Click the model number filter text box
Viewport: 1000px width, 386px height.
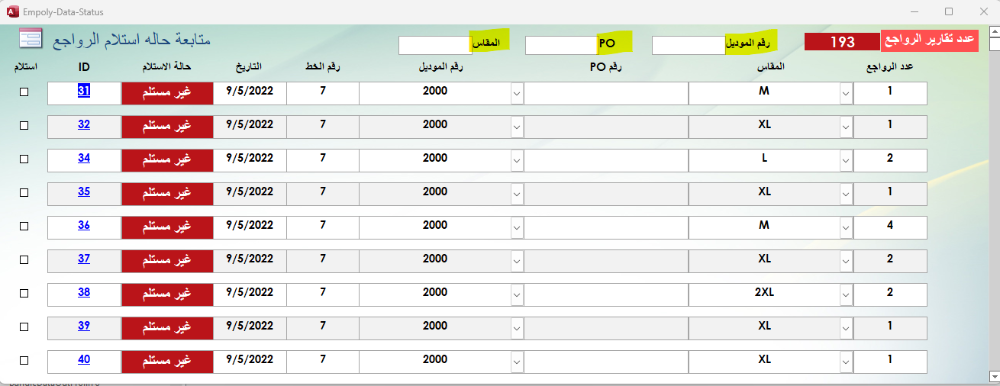[x=689, y=45]
